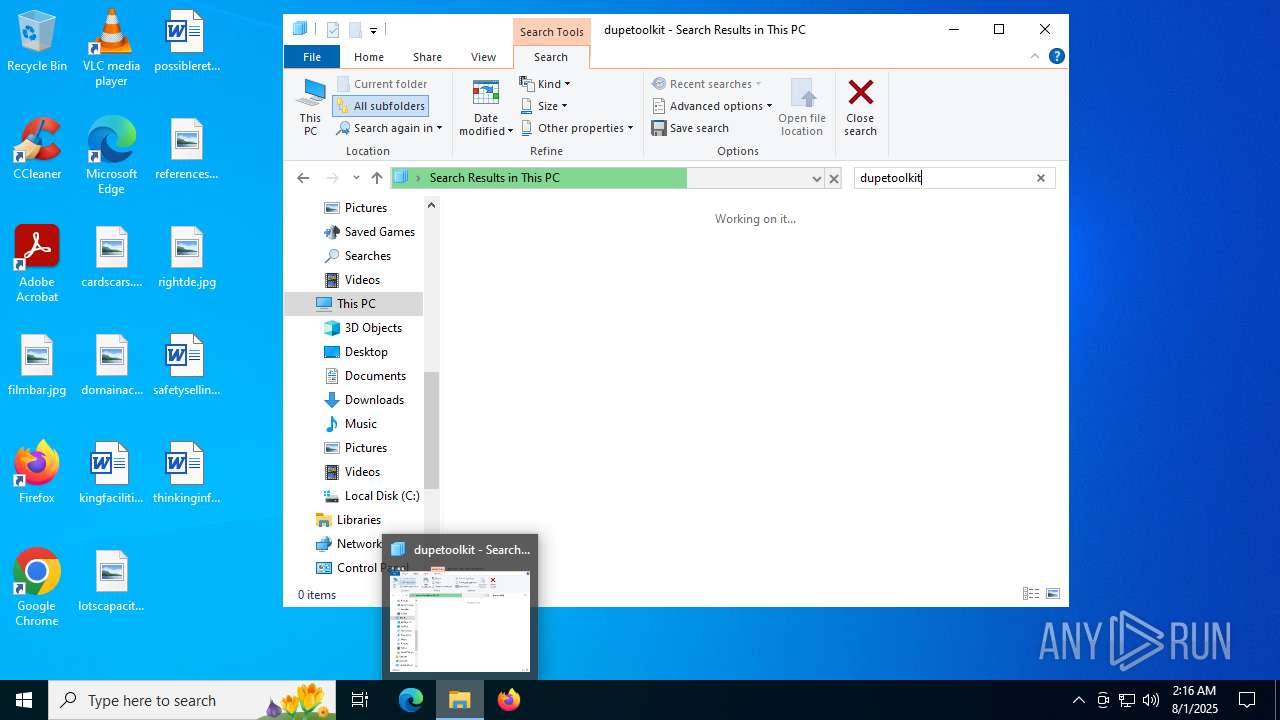Click This PC ribbon search location icon

[x=310, y=108]
